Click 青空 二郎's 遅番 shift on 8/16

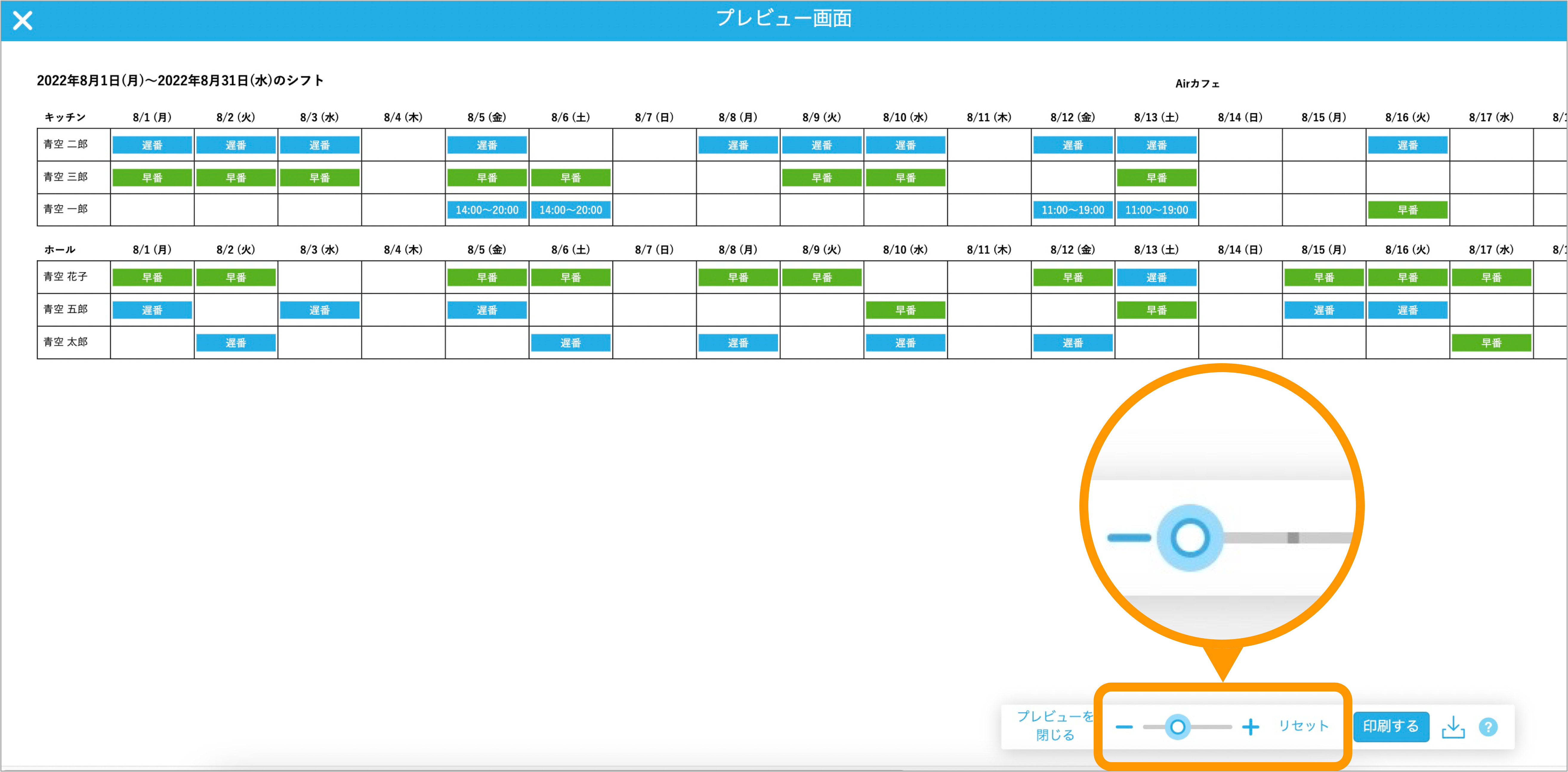(1408, 145)
